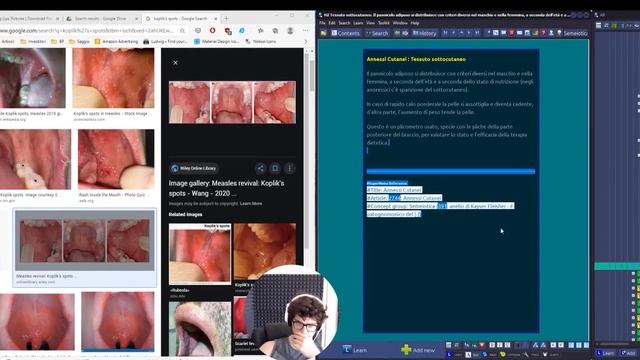Click the History toolbar button
This screenshot has width=640, height=360.
pos(424,33)
